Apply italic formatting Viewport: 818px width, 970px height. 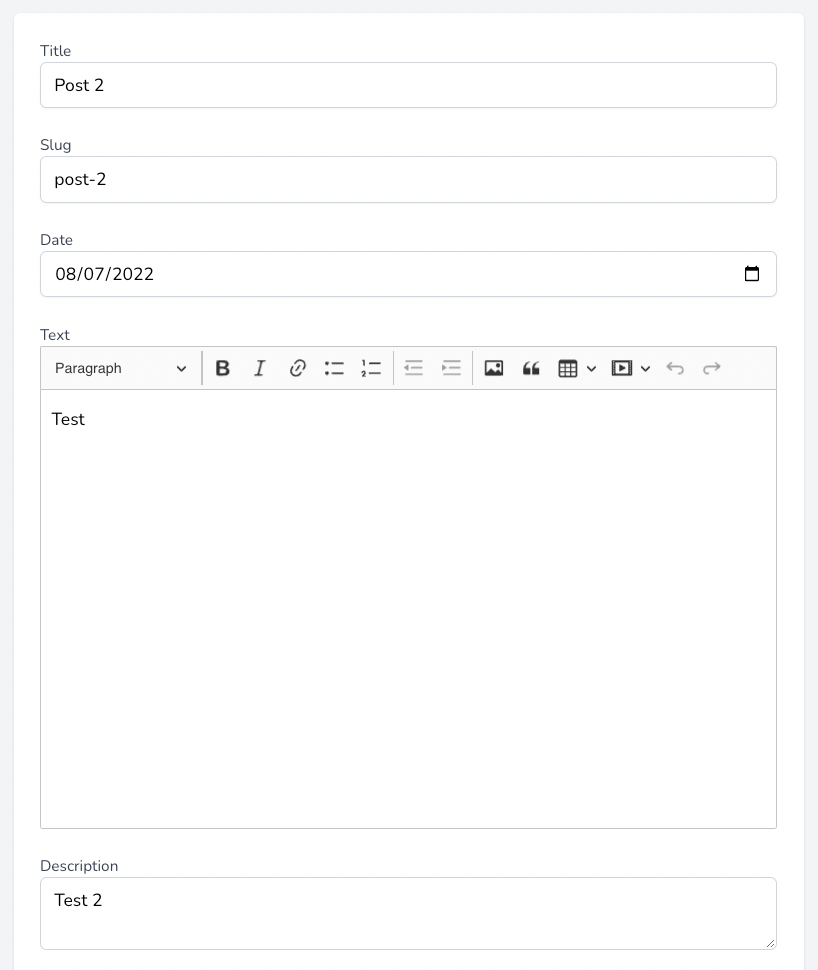[260, 369]
